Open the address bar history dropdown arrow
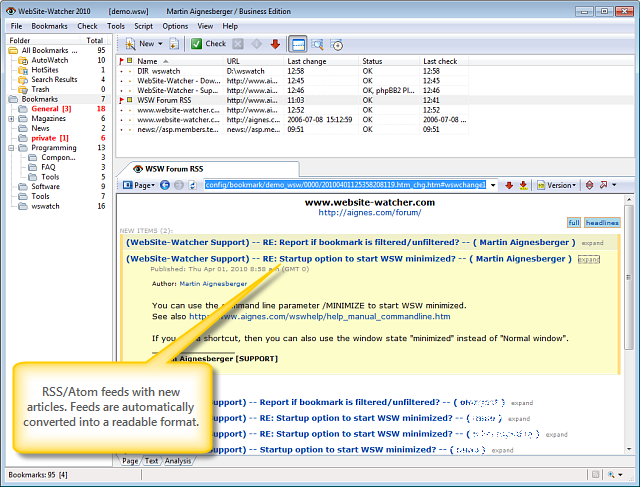640x487 pixels. pyautogui.click(x=493, y=185)
